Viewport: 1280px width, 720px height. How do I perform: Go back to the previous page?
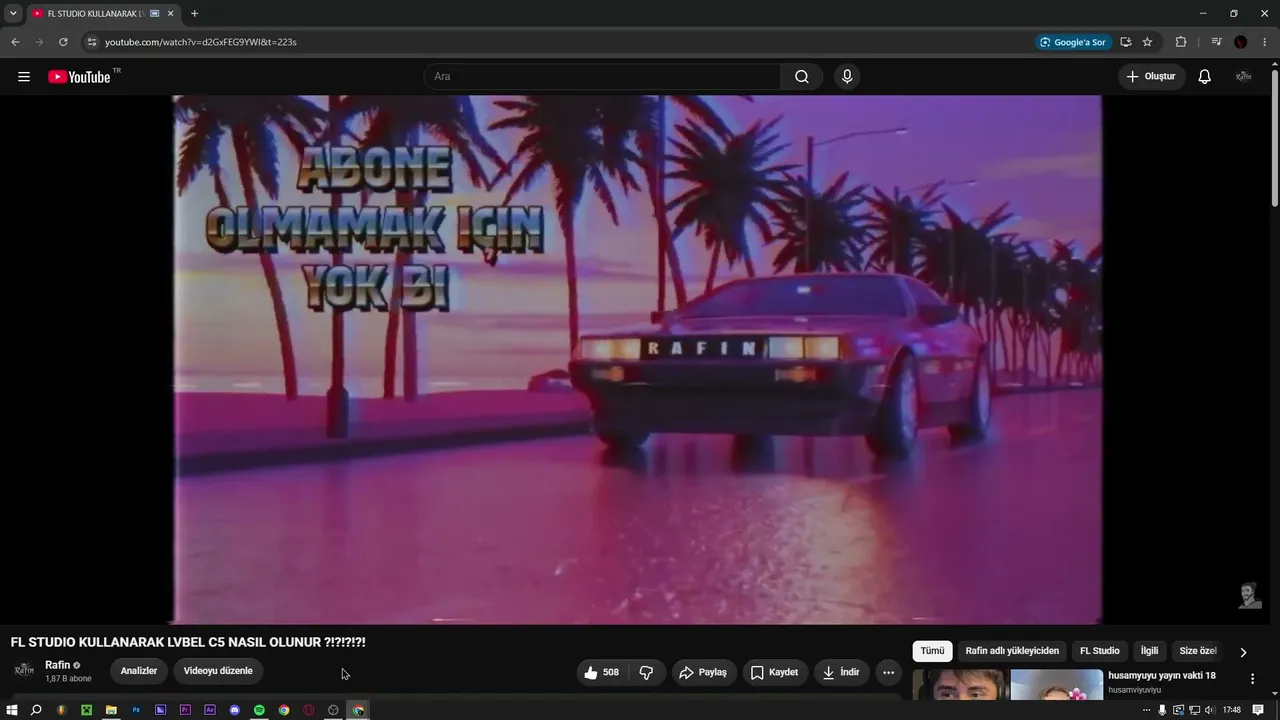15,42
